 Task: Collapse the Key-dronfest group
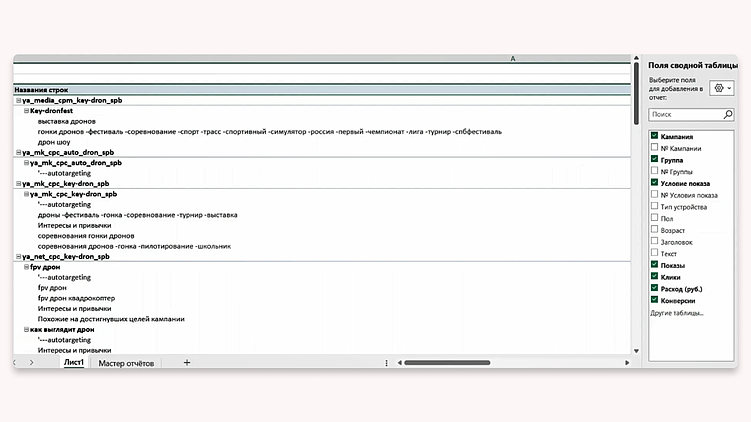point(26,111)
